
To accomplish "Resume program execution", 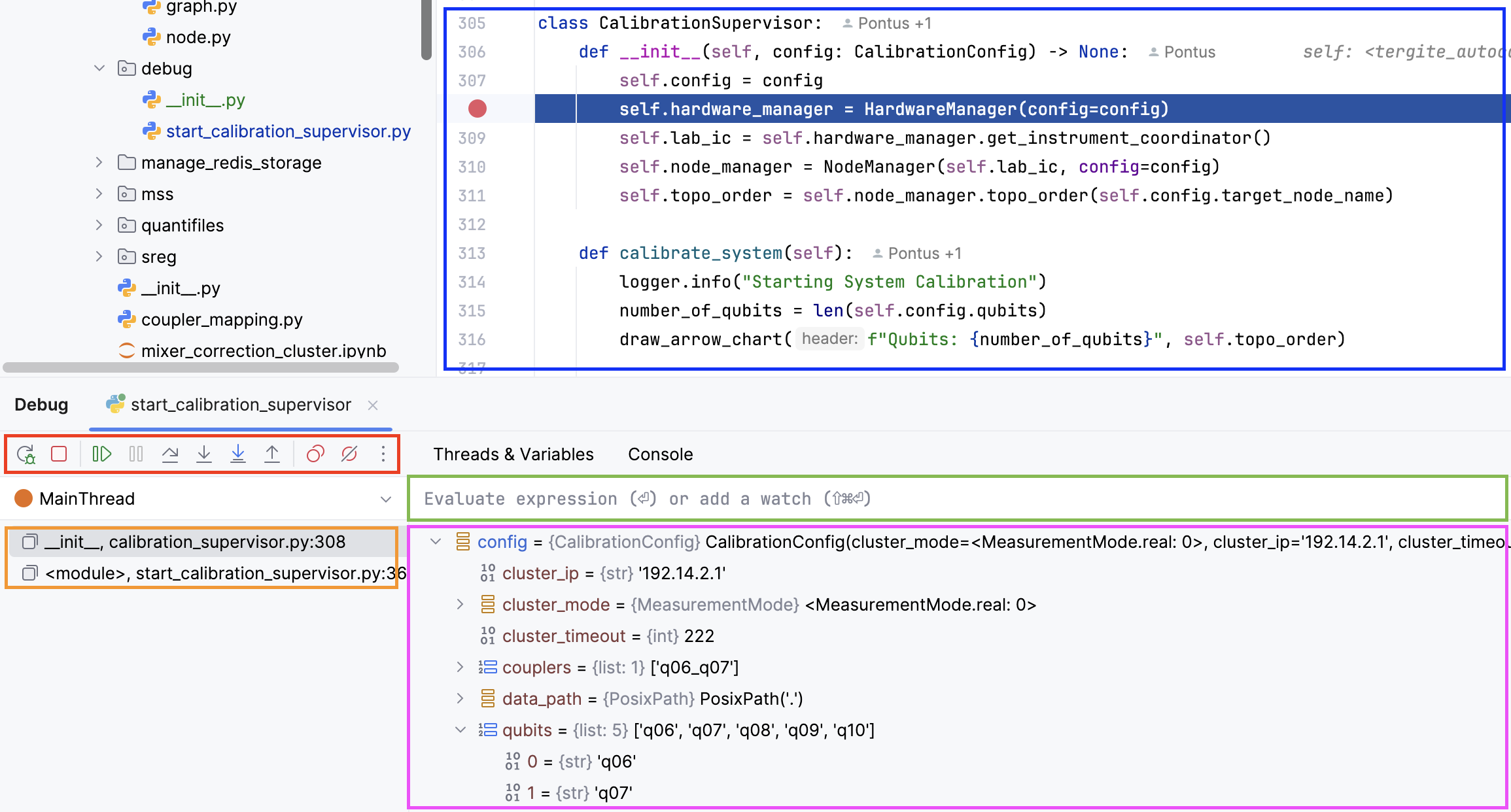I will click(x=101, y=454).
